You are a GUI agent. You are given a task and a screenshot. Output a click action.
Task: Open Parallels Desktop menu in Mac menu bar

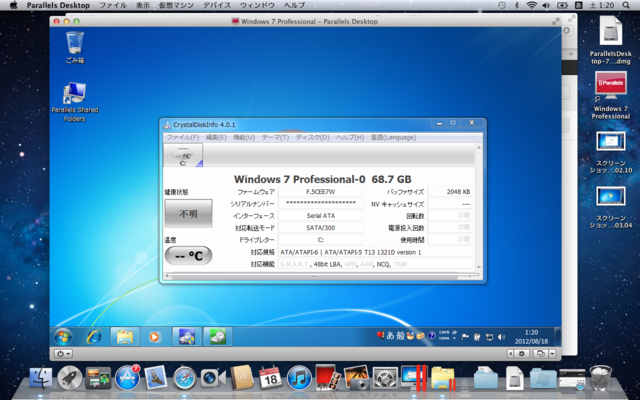pos(58,5)
